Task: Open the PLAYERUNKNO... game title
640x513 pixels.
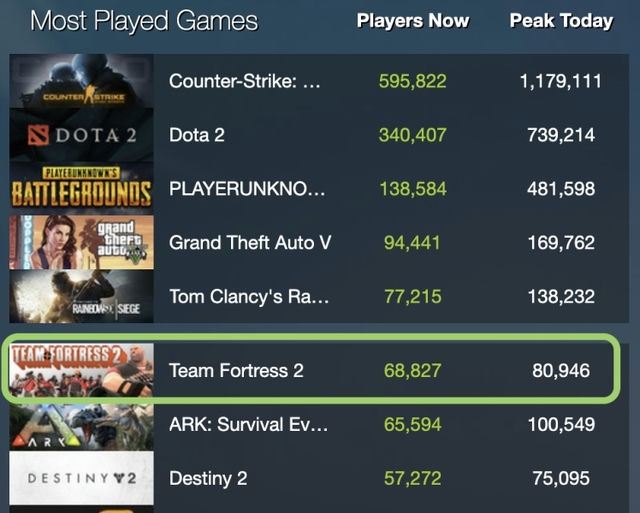Action: click(x=247, y=188)
